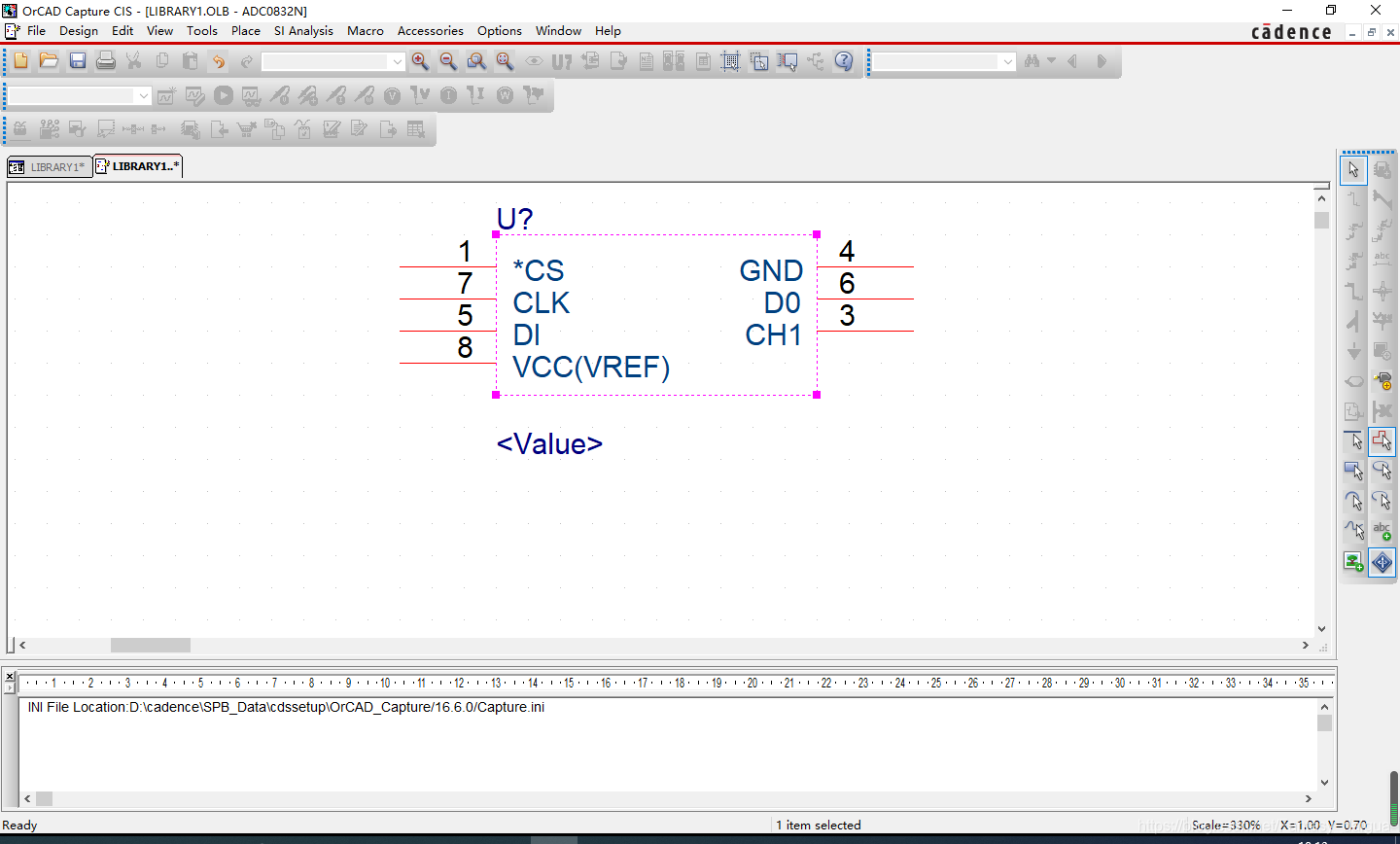Click the Undo arrow icon

[x=219, y=61]
